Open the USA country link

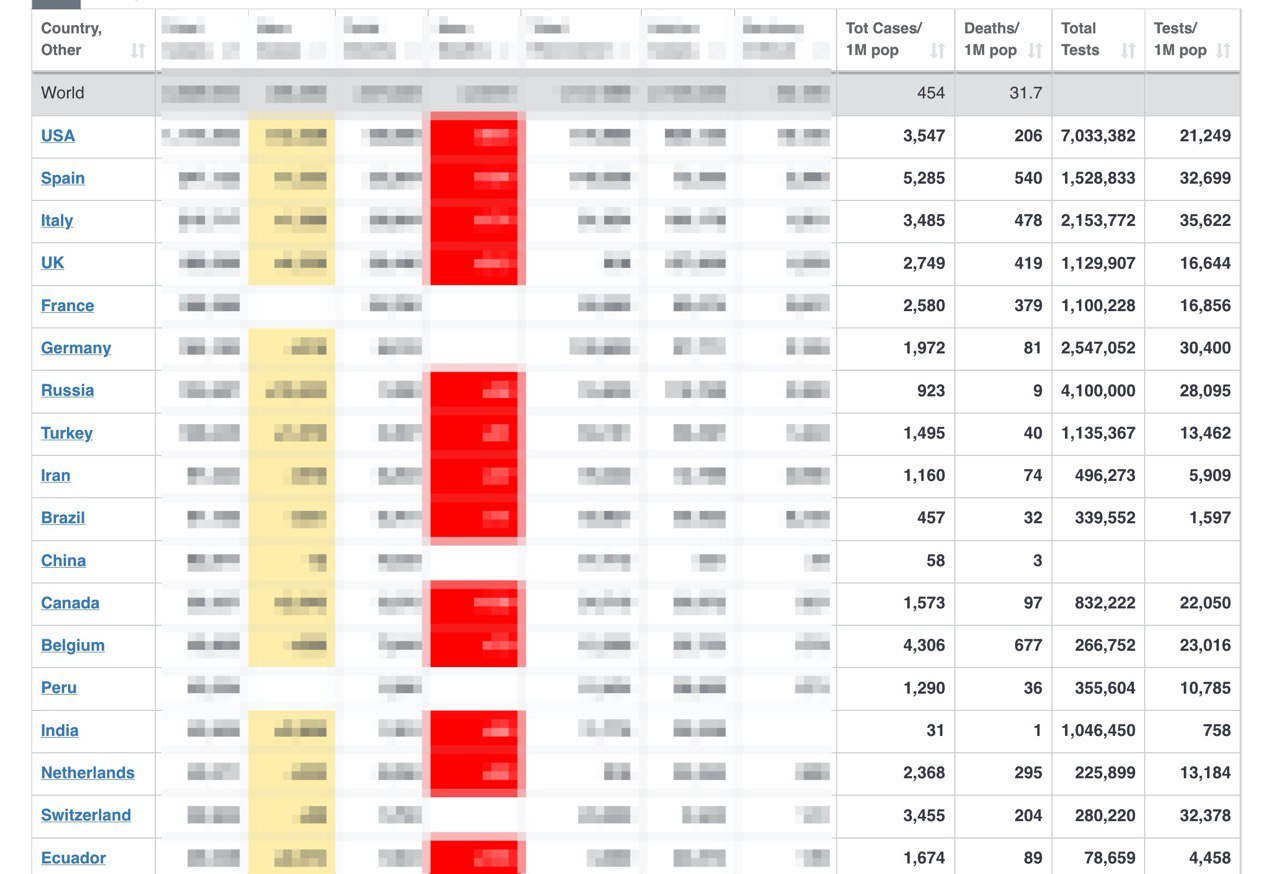(x=58, y=136)
